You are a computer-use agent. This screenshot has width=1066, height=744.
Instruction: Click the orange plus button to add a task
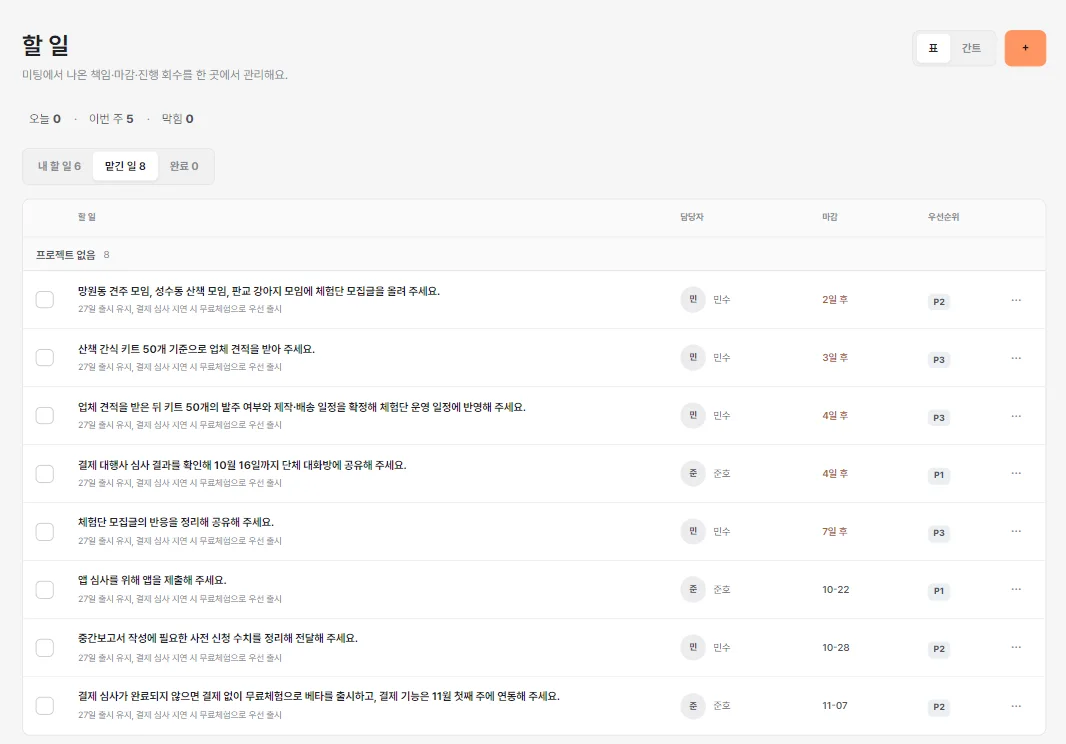click(x=1025, y=48)
